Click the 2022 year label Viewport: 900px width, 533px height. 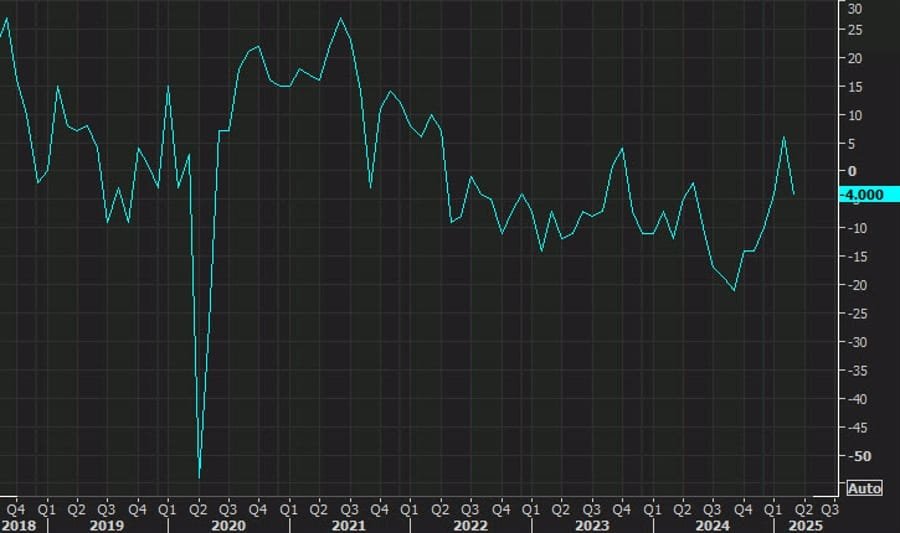click(470, 524)
